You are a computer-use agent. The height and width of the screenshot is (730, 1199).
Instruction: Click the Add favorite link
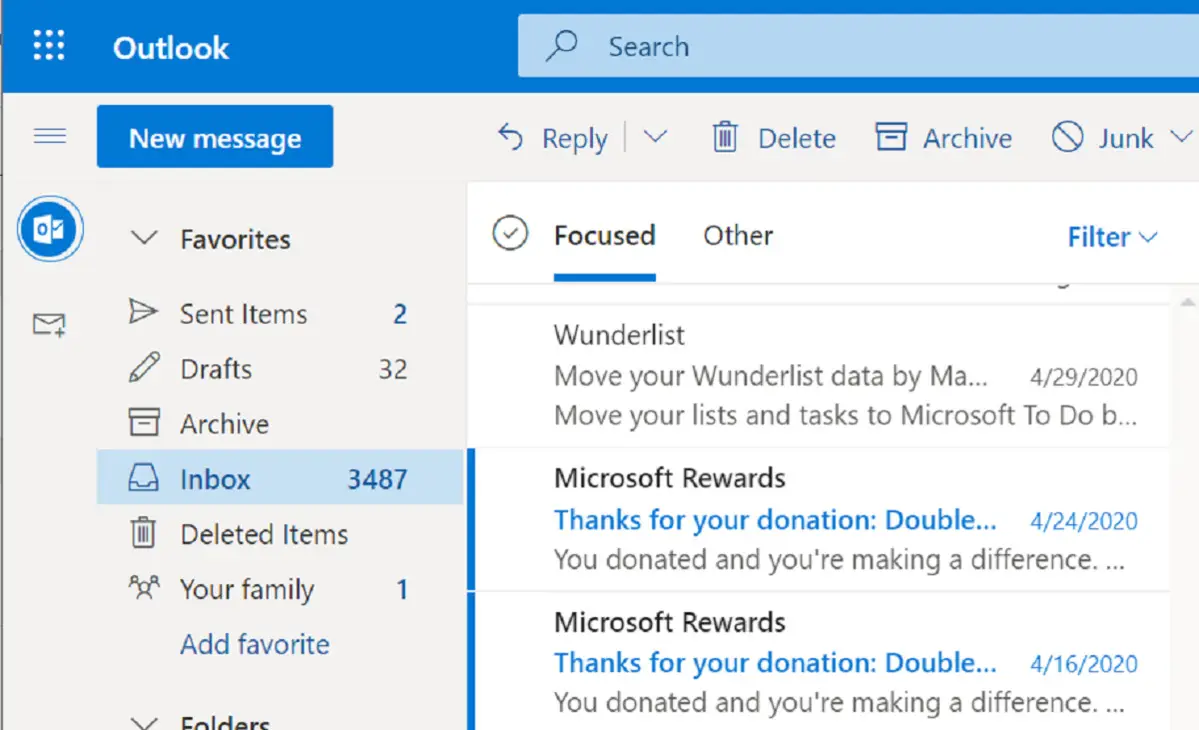coord(255,644)
